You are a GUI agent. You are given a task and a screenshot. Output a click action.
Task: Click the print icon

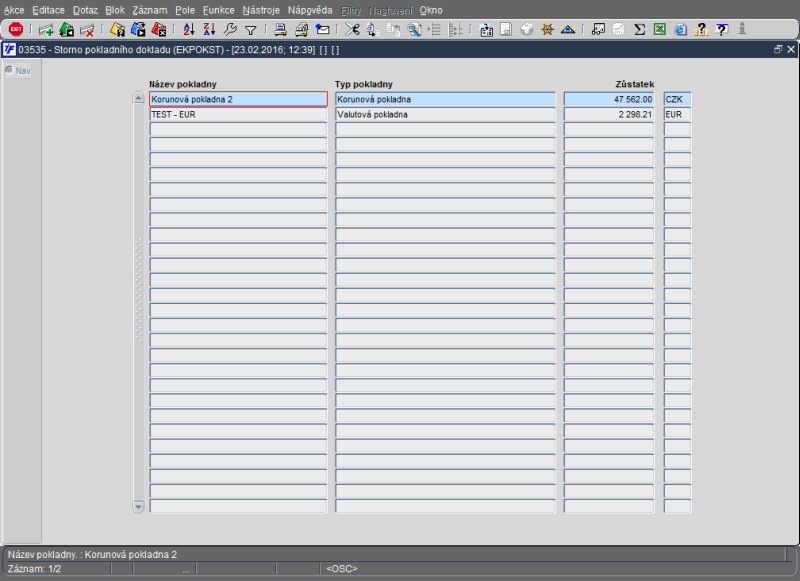(280, 30)
